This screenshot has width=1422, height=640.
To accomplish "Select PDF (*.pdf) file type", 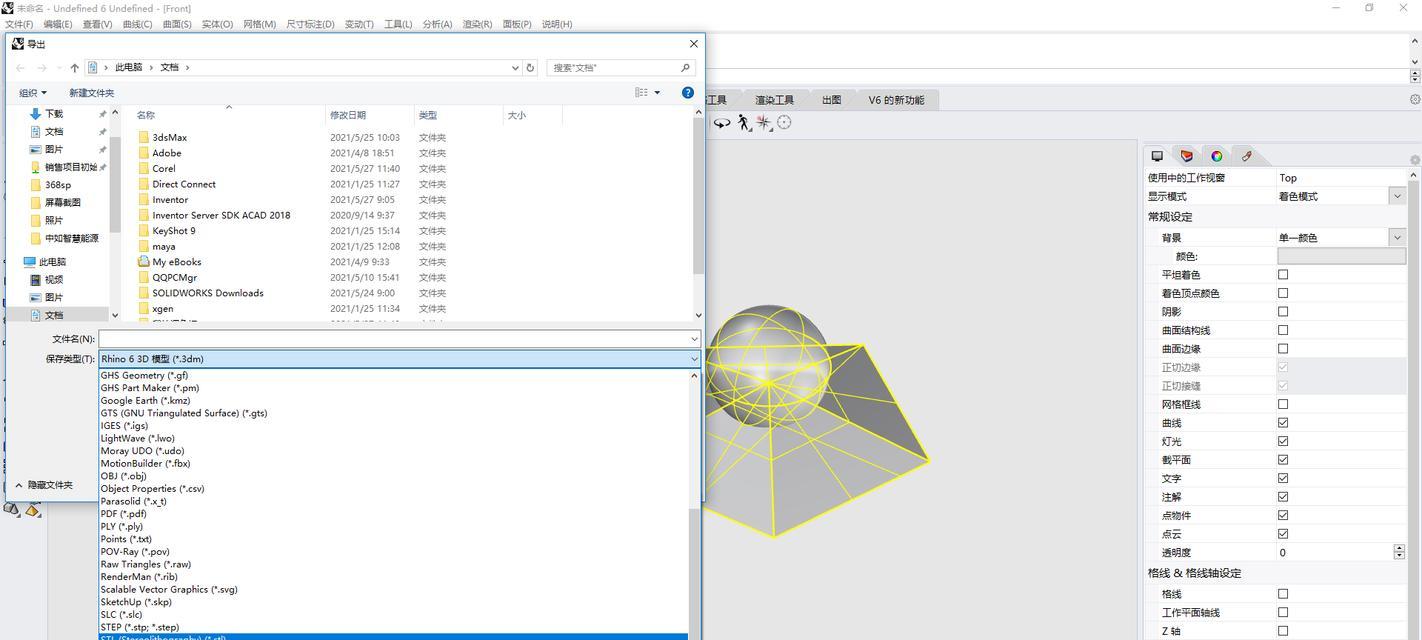I will [123, 514].
